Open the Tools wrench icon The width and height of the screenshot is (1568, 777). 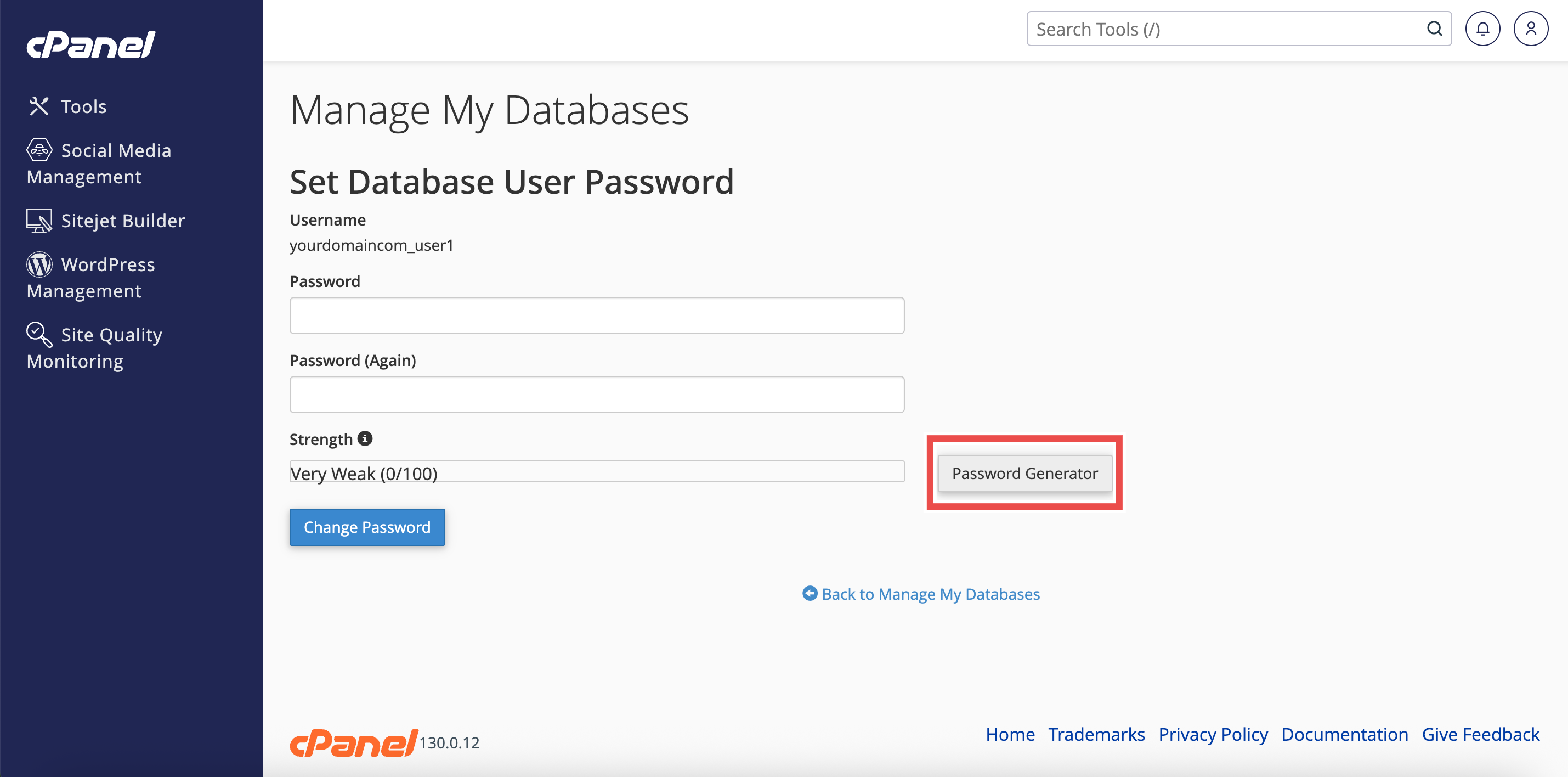coord(39,106)
